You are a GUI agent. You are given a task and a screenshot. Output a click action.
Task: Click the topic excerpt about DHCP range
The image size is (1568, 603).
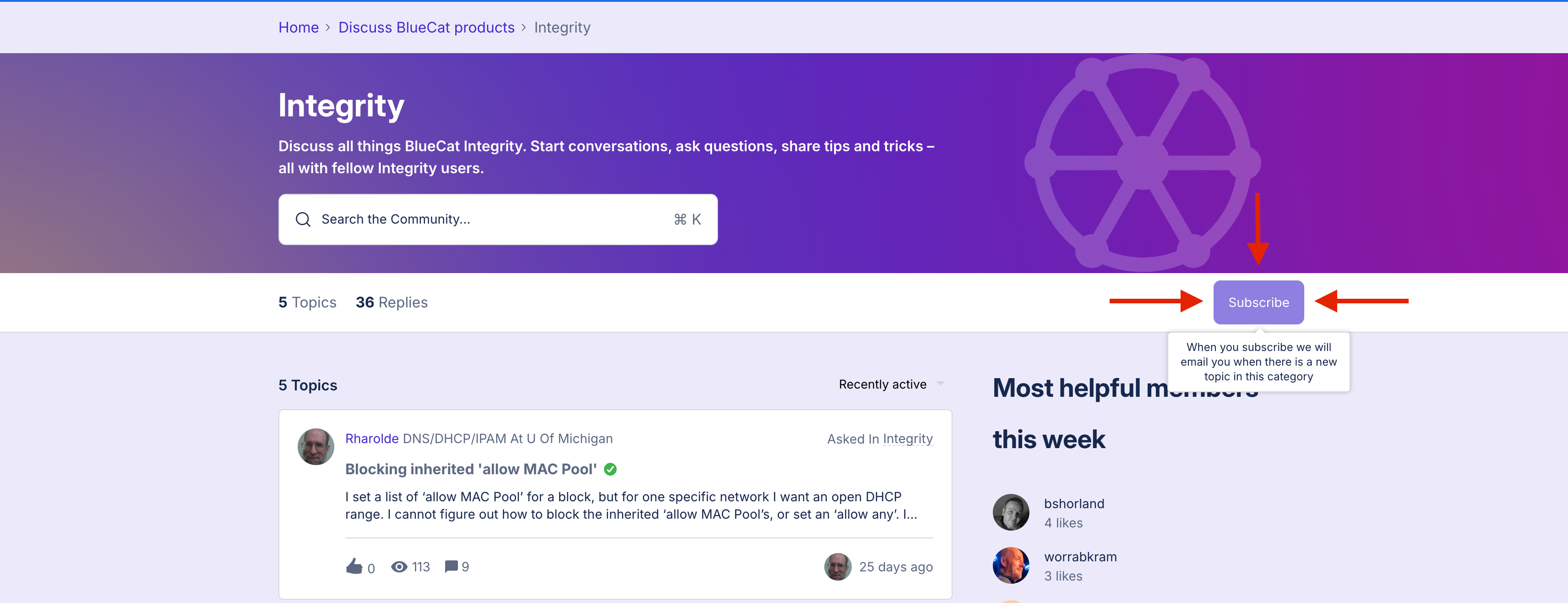[631, 505]
